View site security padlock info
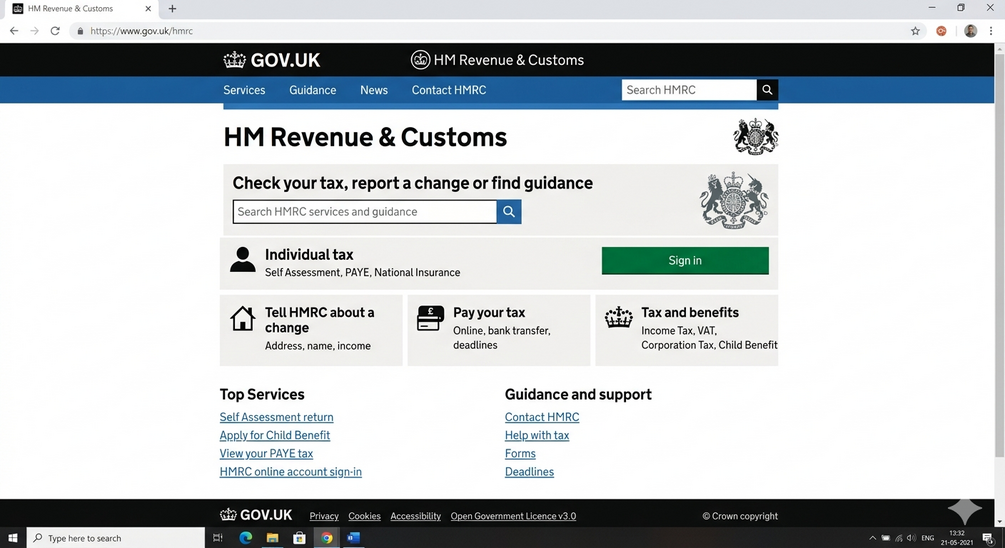The width and height of the screenshot is (1005, 548). click(x=80, y=31)
